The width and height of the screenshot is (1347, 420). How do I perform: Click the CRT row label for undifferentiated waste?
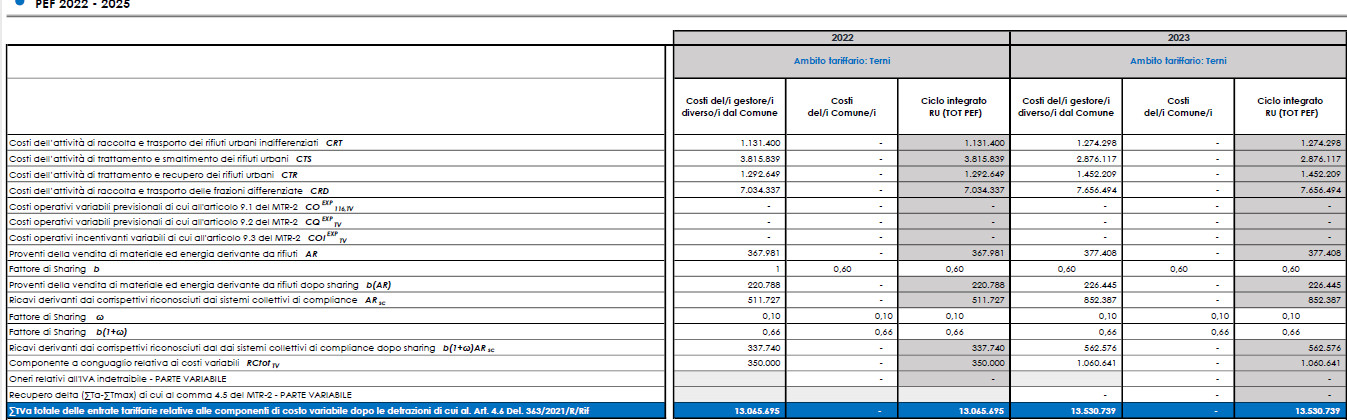pyautogui.click(x=176, y=143)
